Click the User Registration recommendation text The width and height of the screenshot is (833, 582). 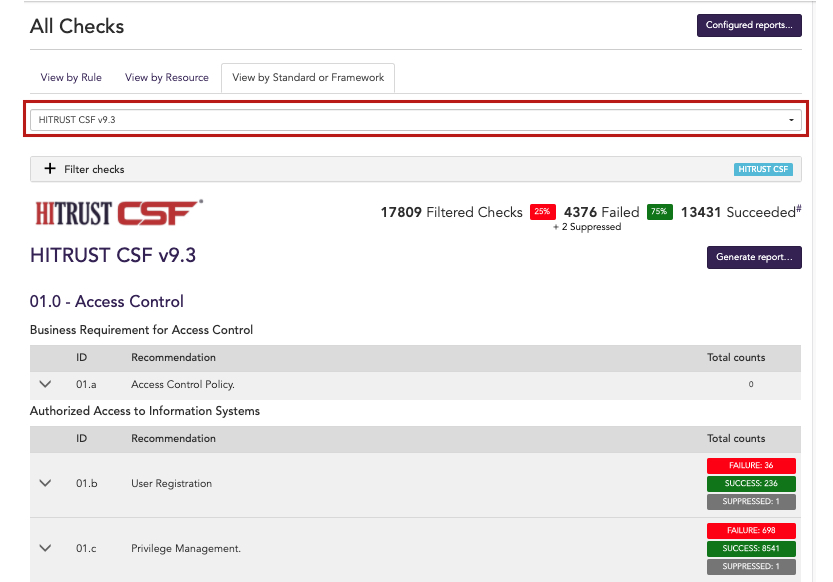(172, 483)
